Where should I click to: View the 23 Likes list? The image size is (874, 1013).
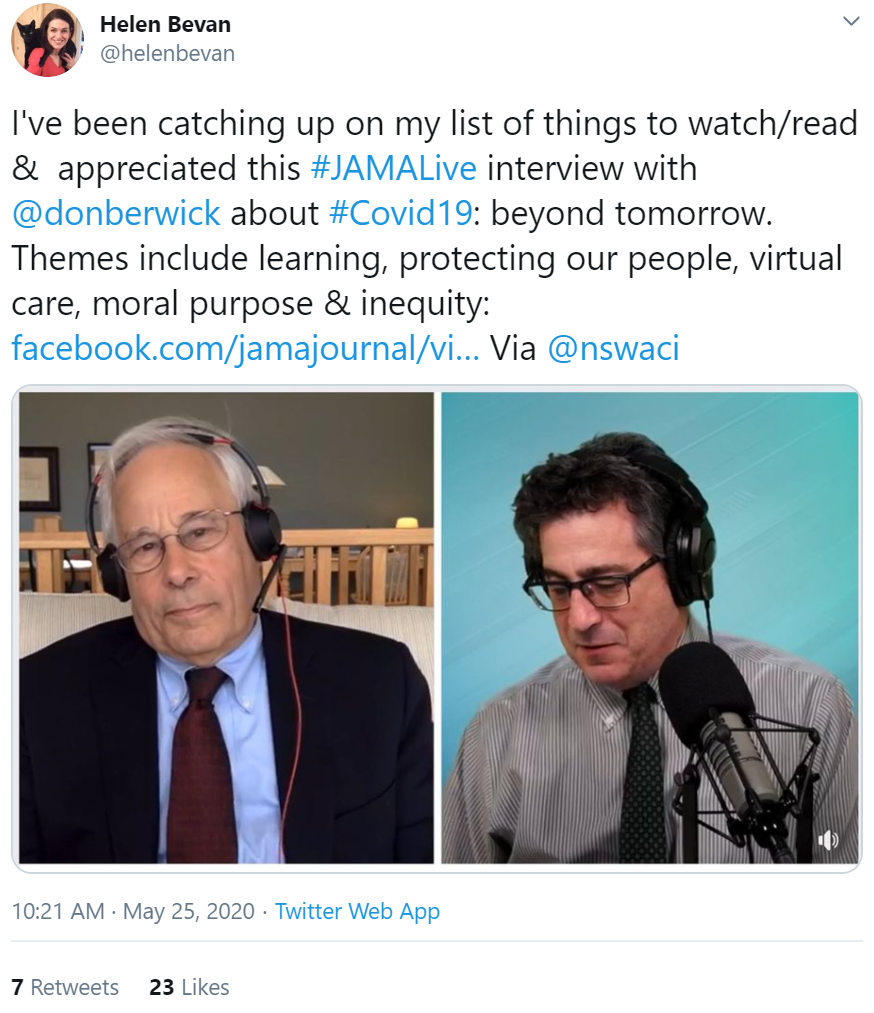tap(189, 987)
